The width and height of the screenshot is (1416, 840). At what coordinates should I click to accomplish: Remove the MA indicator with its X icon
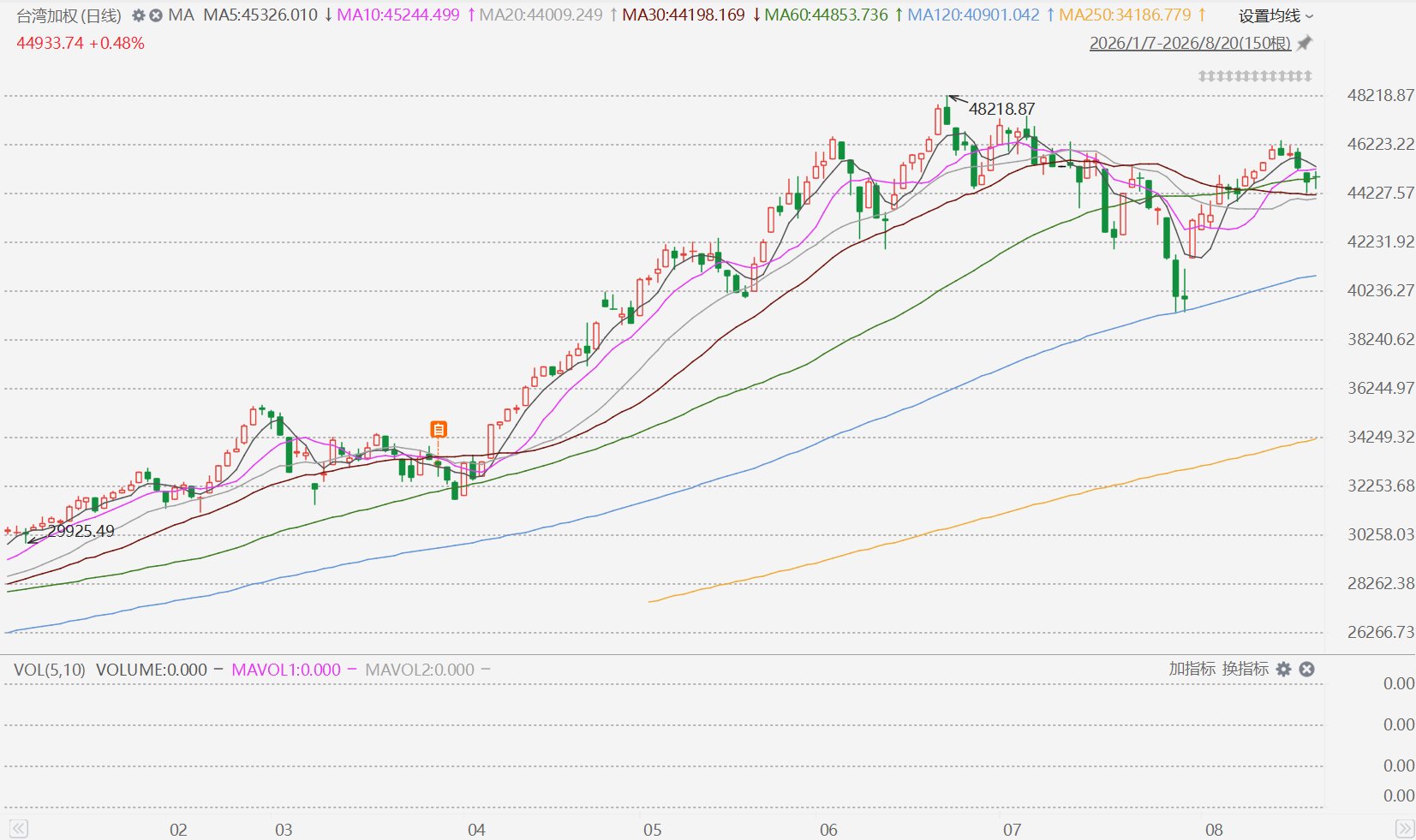tap(156, 15)
